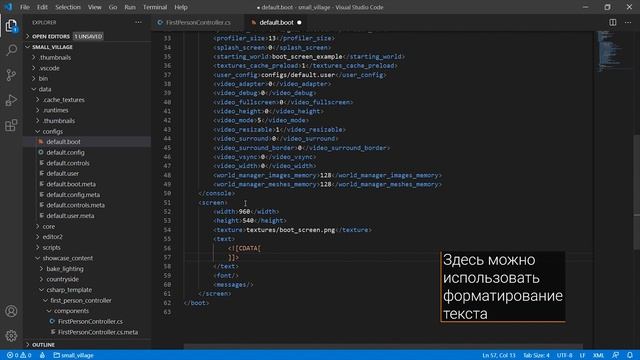Collapse the SMALL_VILLAGE root folder
Image resolution: width=640 pixels, height=360 pixels.
tap(52, 47)
